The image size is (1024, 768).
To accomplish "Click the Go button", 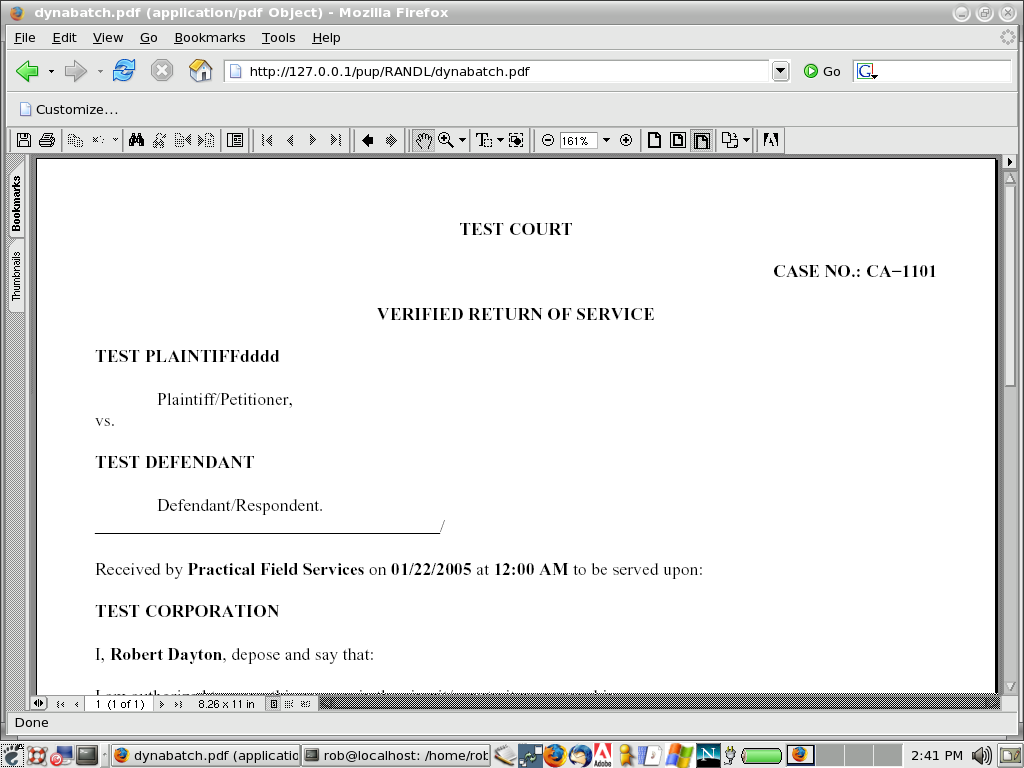I will click(x=822, y=71).
